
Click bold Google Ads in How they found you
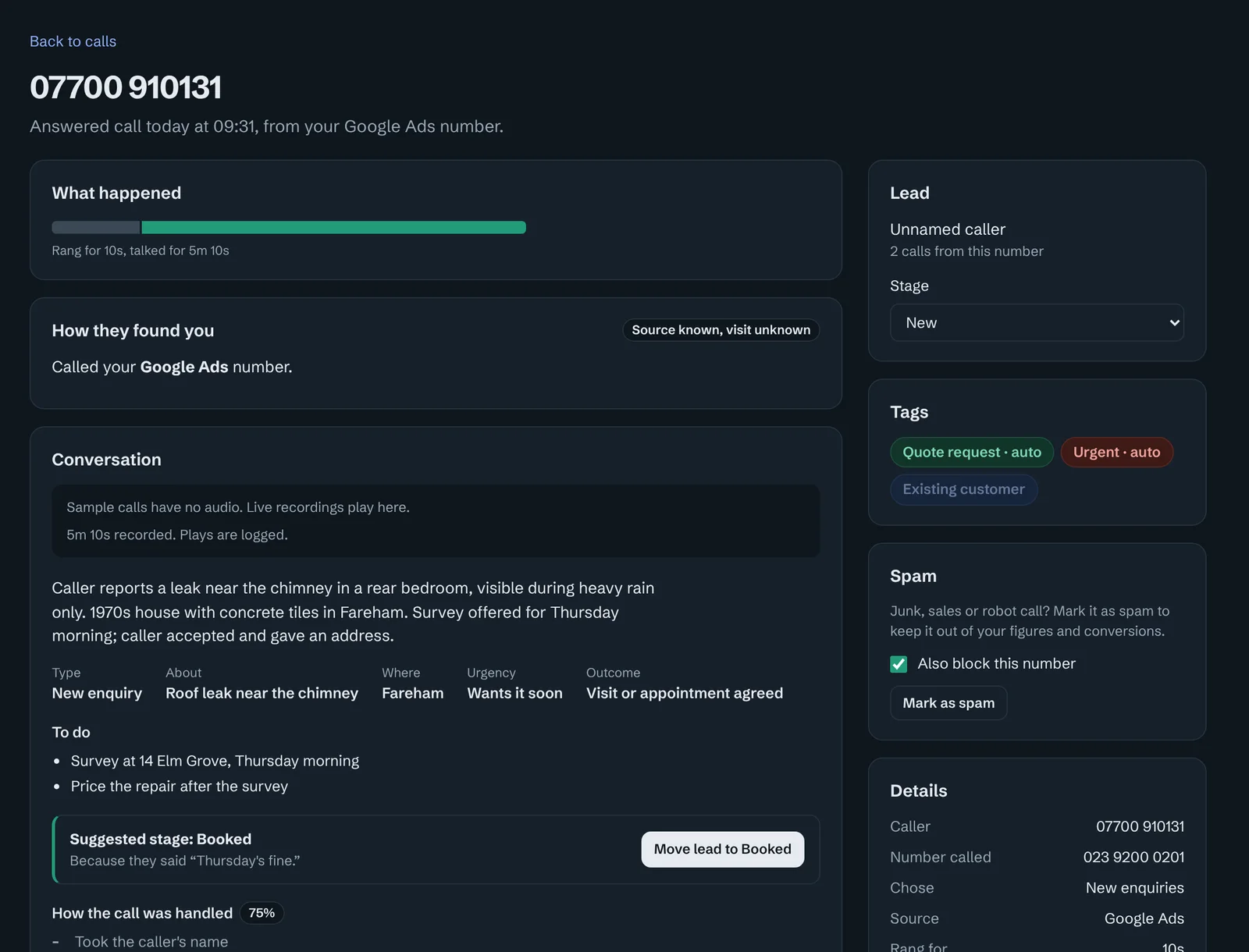184,367
